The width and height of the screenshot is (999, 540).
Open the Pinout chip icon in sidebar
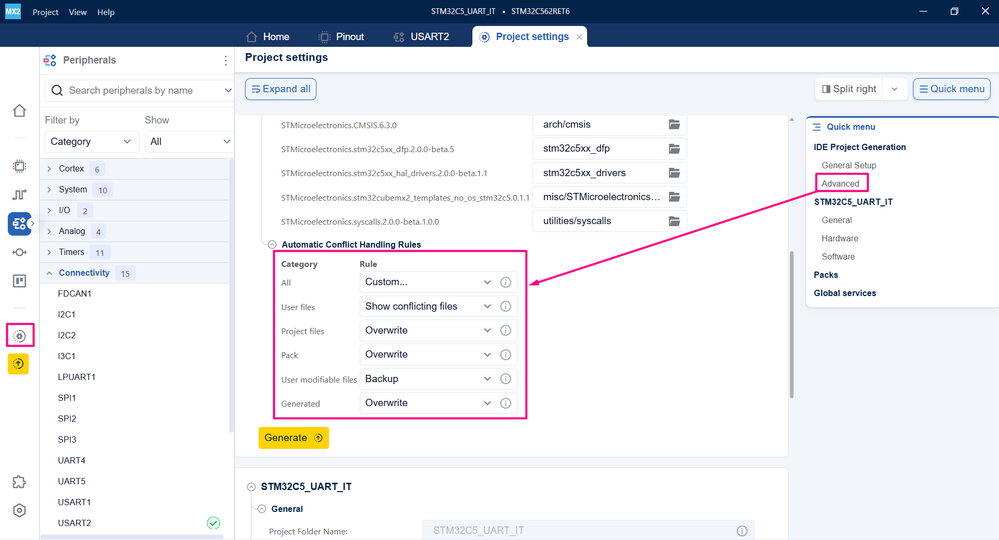pyautogui.click(x=19, y=166)
